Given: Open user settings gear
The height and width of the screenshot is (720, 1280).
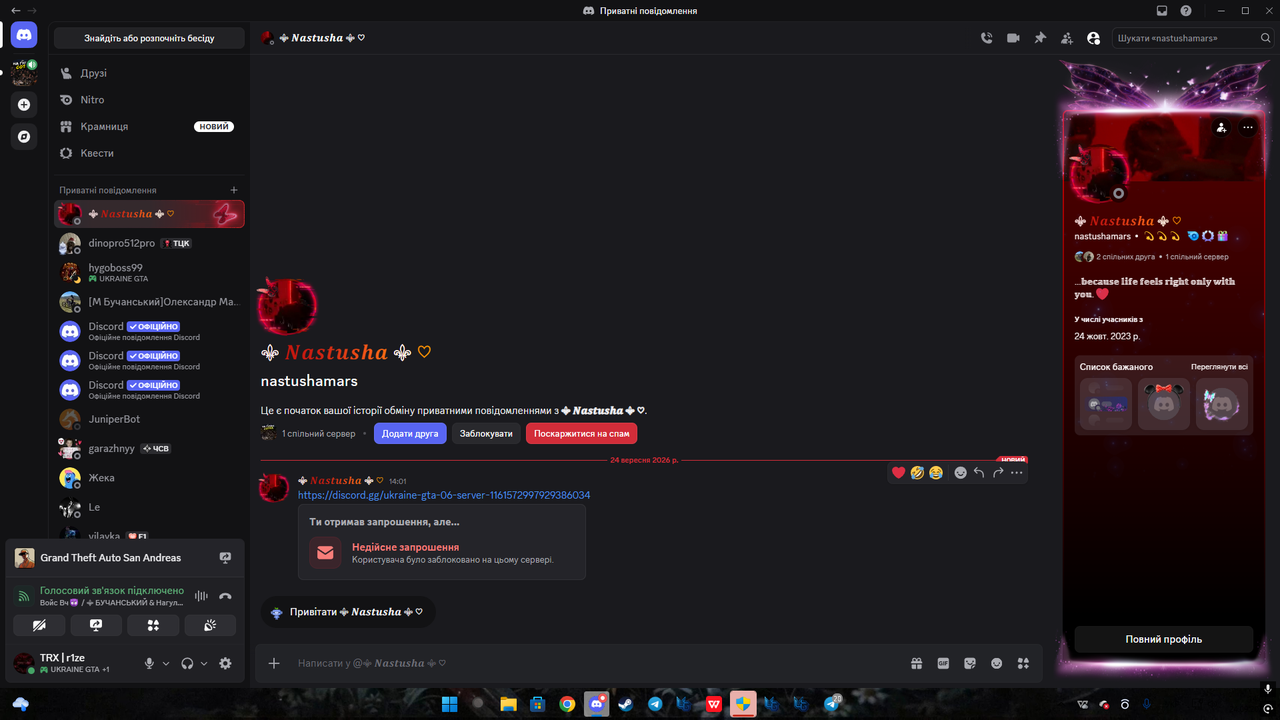Looking at the screenshot, I should [x=225, y=663].
